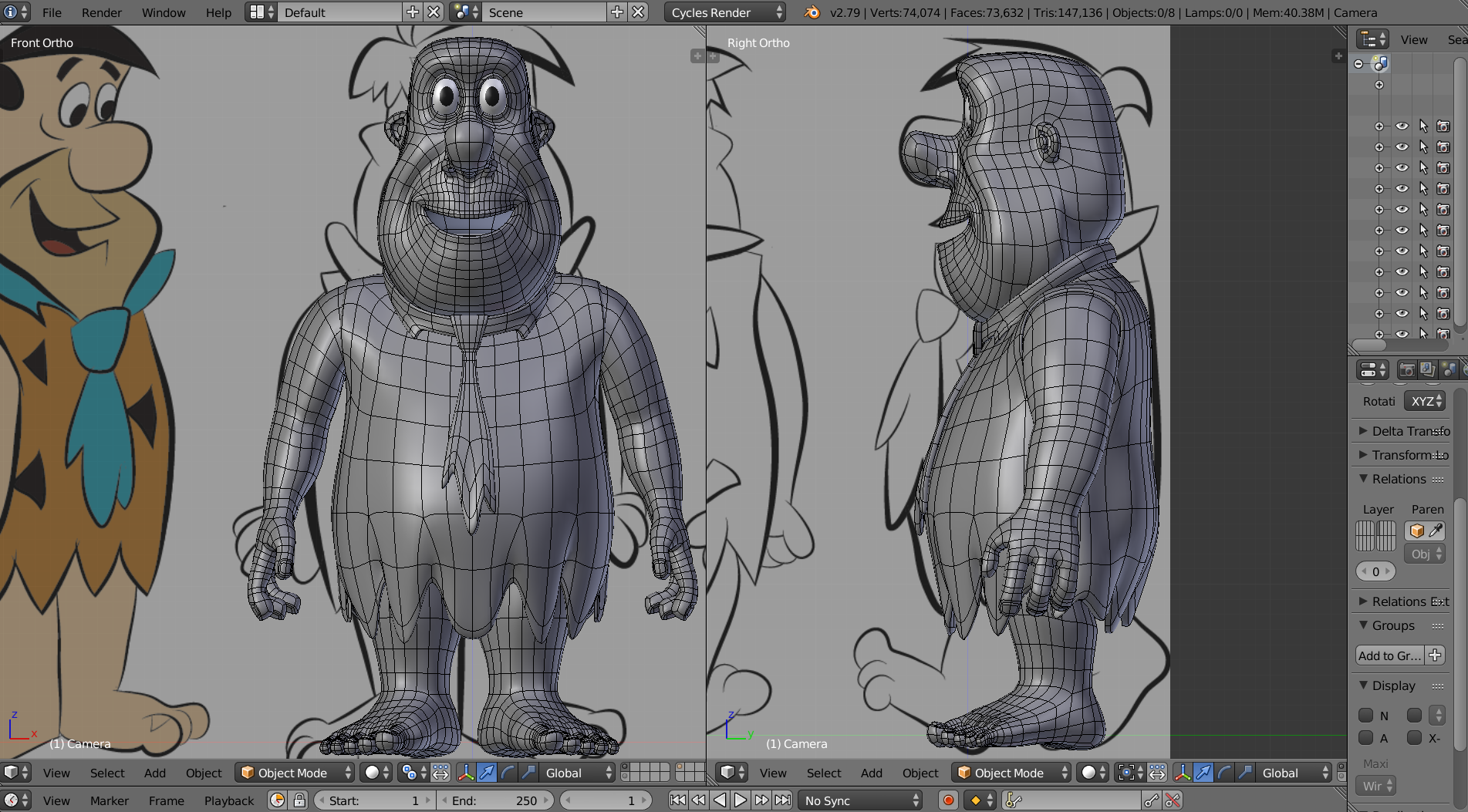
Task: Add a new scene beside Scene field
Action: point(617,12)
